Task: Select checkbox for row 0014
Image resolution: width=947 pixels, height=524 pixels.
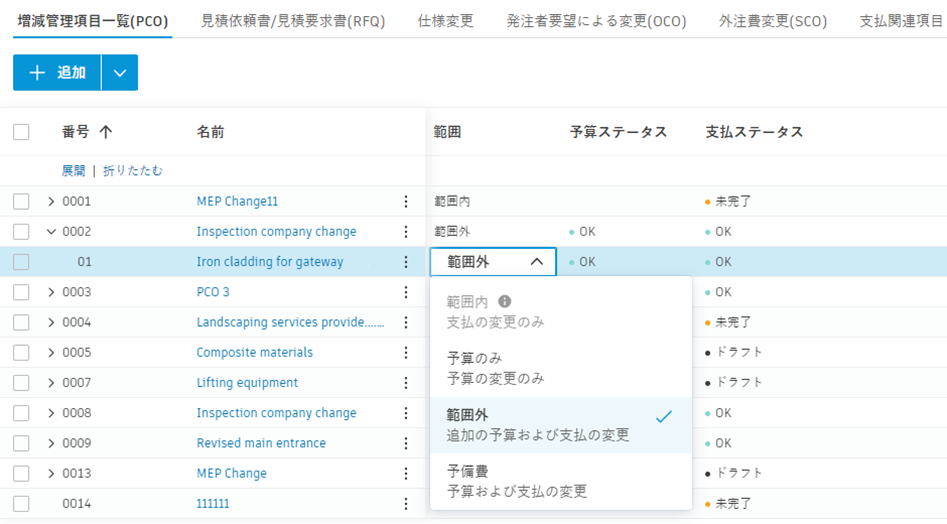Action: (x=21, y=504)
